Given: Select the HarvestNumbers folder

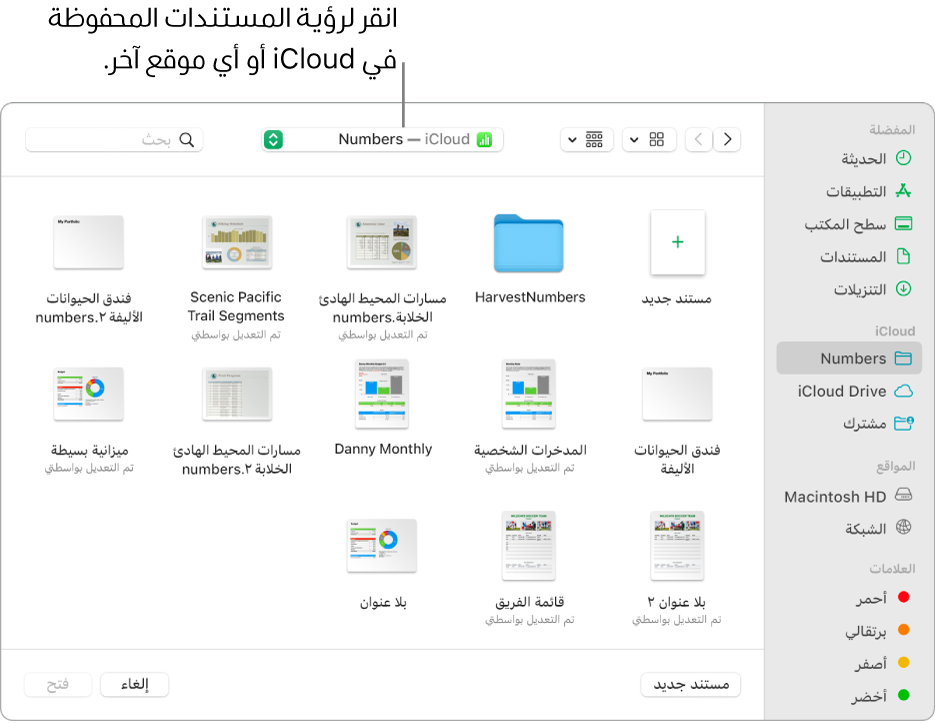Looking at the screenshot, I should [529, 243].
